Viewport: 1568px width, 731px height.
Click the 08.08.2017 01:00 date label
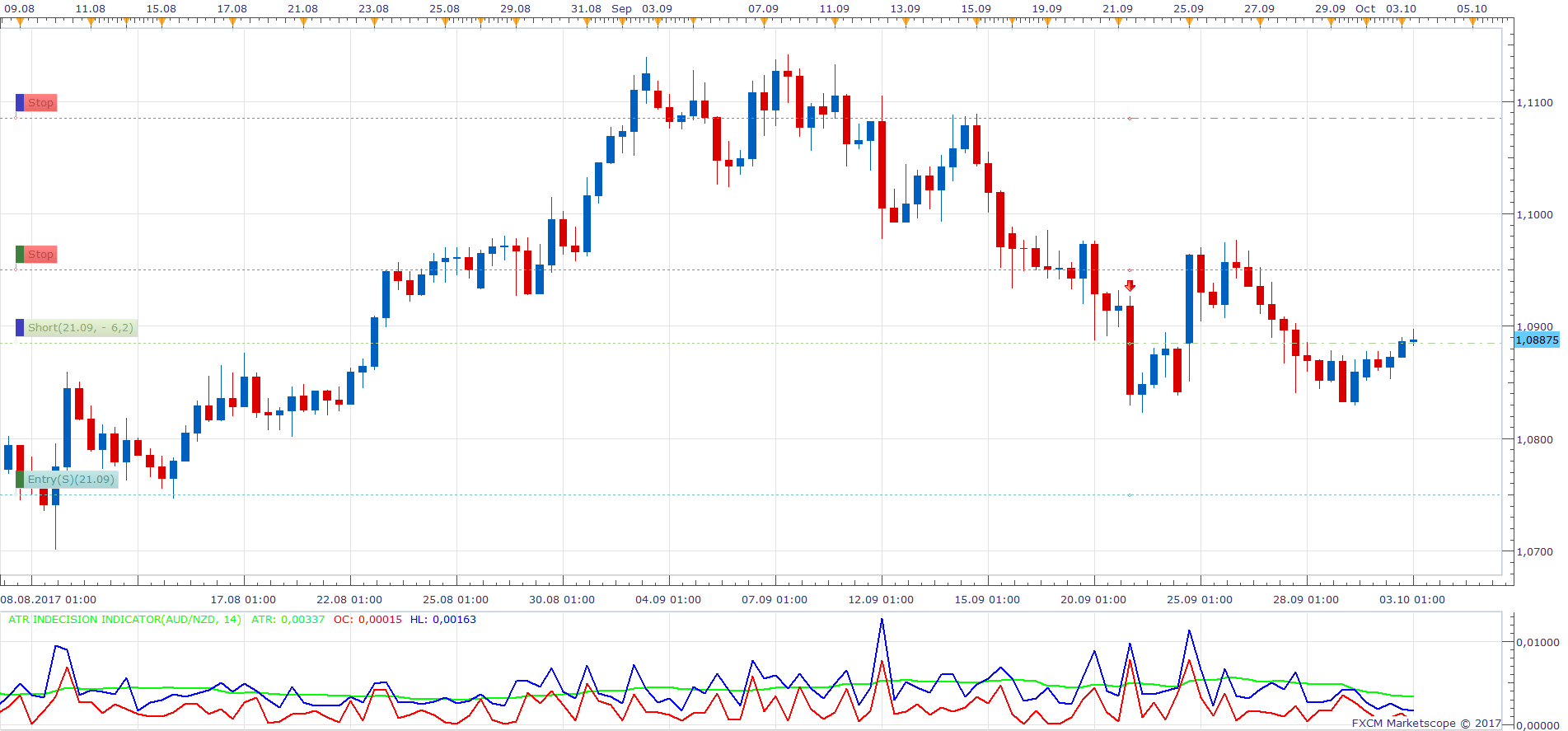pyautogui.click(x=49, y=600)
